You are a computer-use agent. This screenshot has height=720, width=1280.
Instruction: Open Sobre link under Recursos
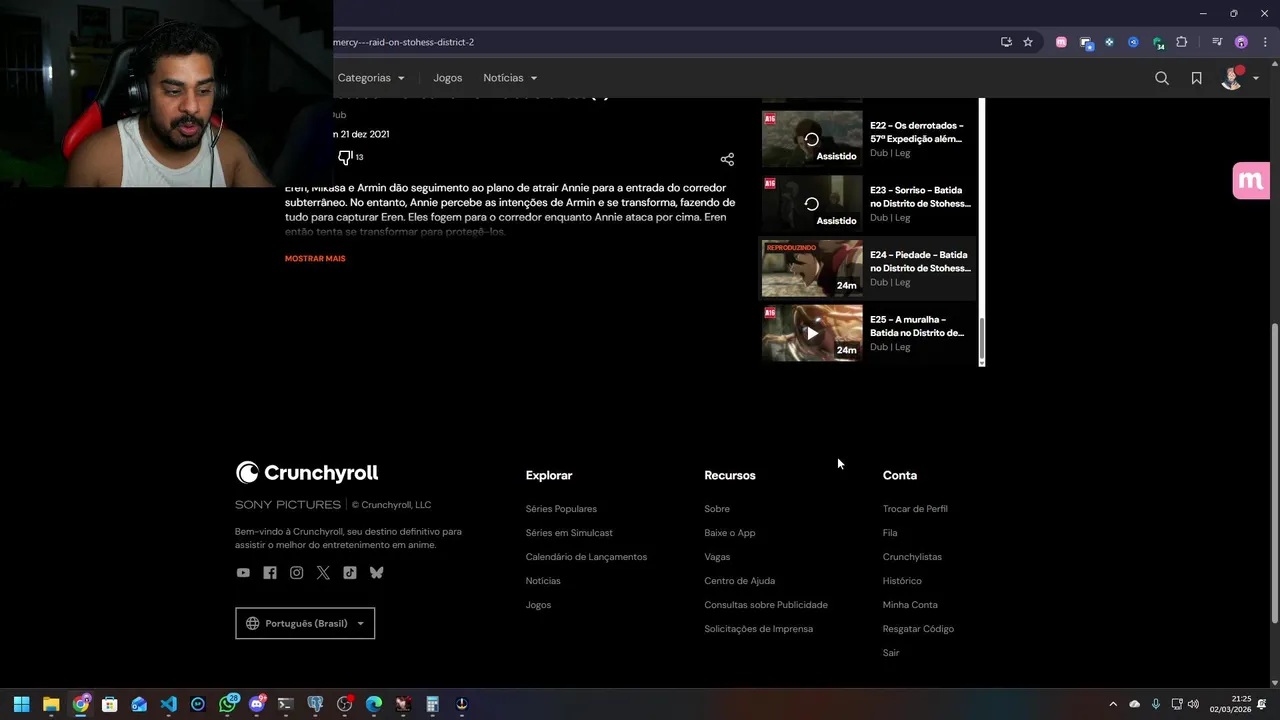tap(717, 509)
